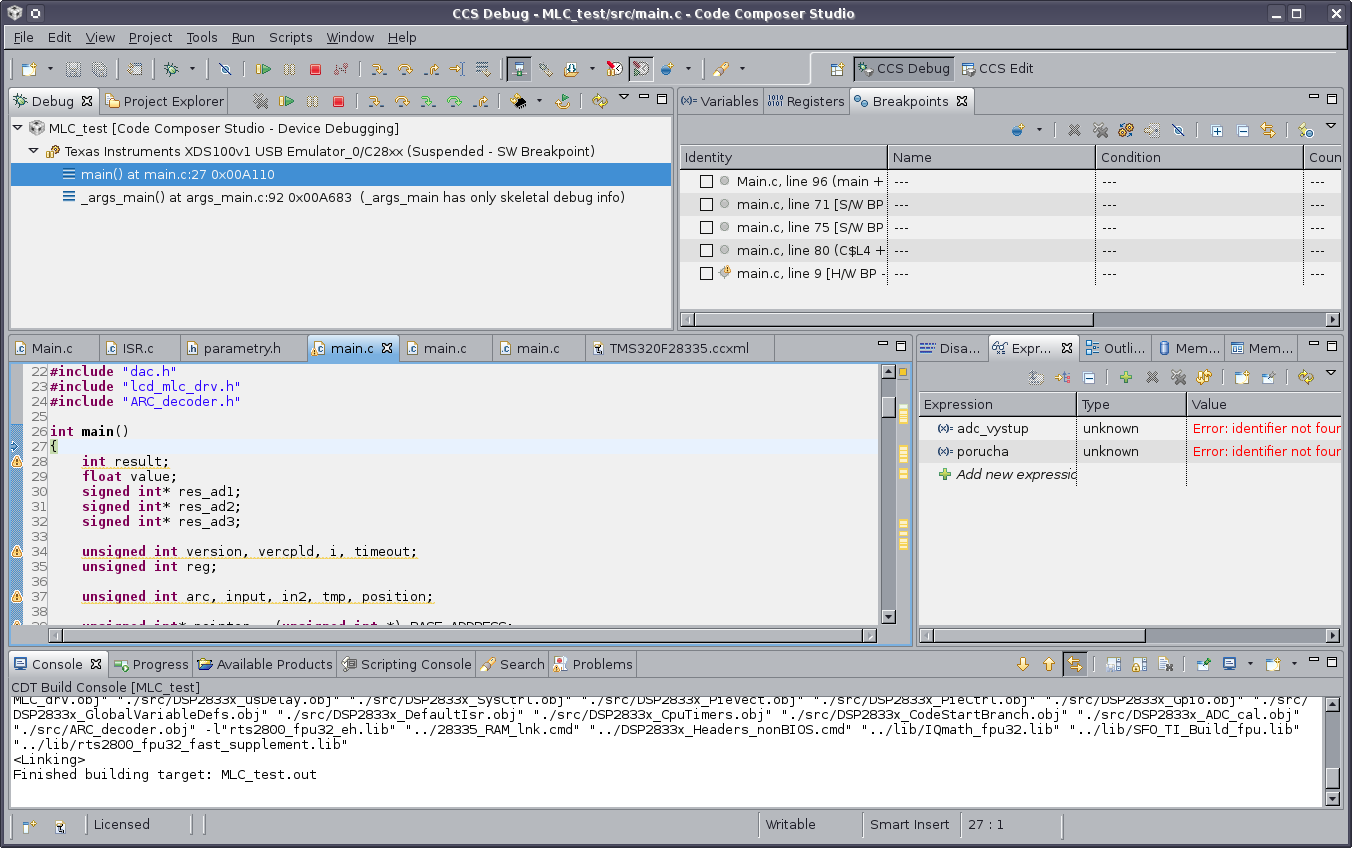The height and width of the screenshot is (848, 1352).
Task: Click the Suspend (pause) debug icon
Action: tap(311, 101)
